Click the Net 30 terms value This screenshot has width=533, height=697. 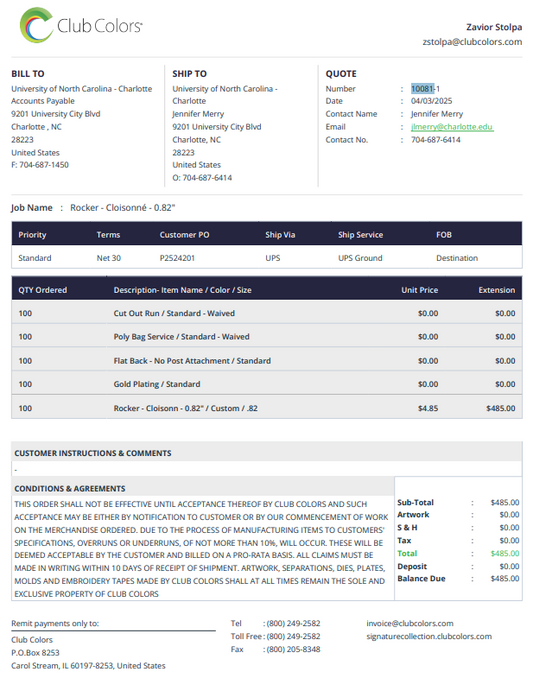[x=109, y=258]
